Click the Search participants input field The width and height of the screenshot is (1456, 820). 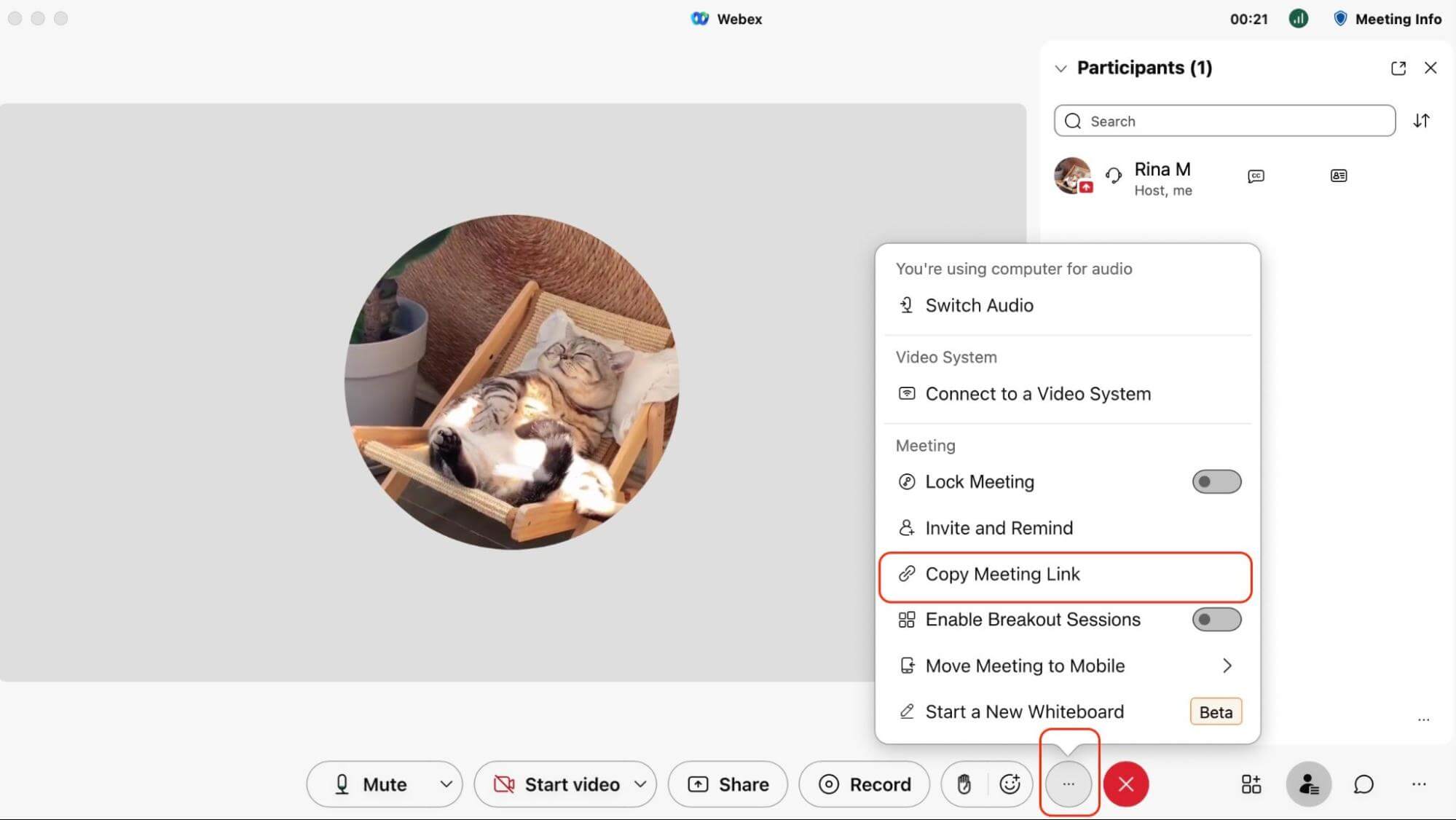(1224, 121)
